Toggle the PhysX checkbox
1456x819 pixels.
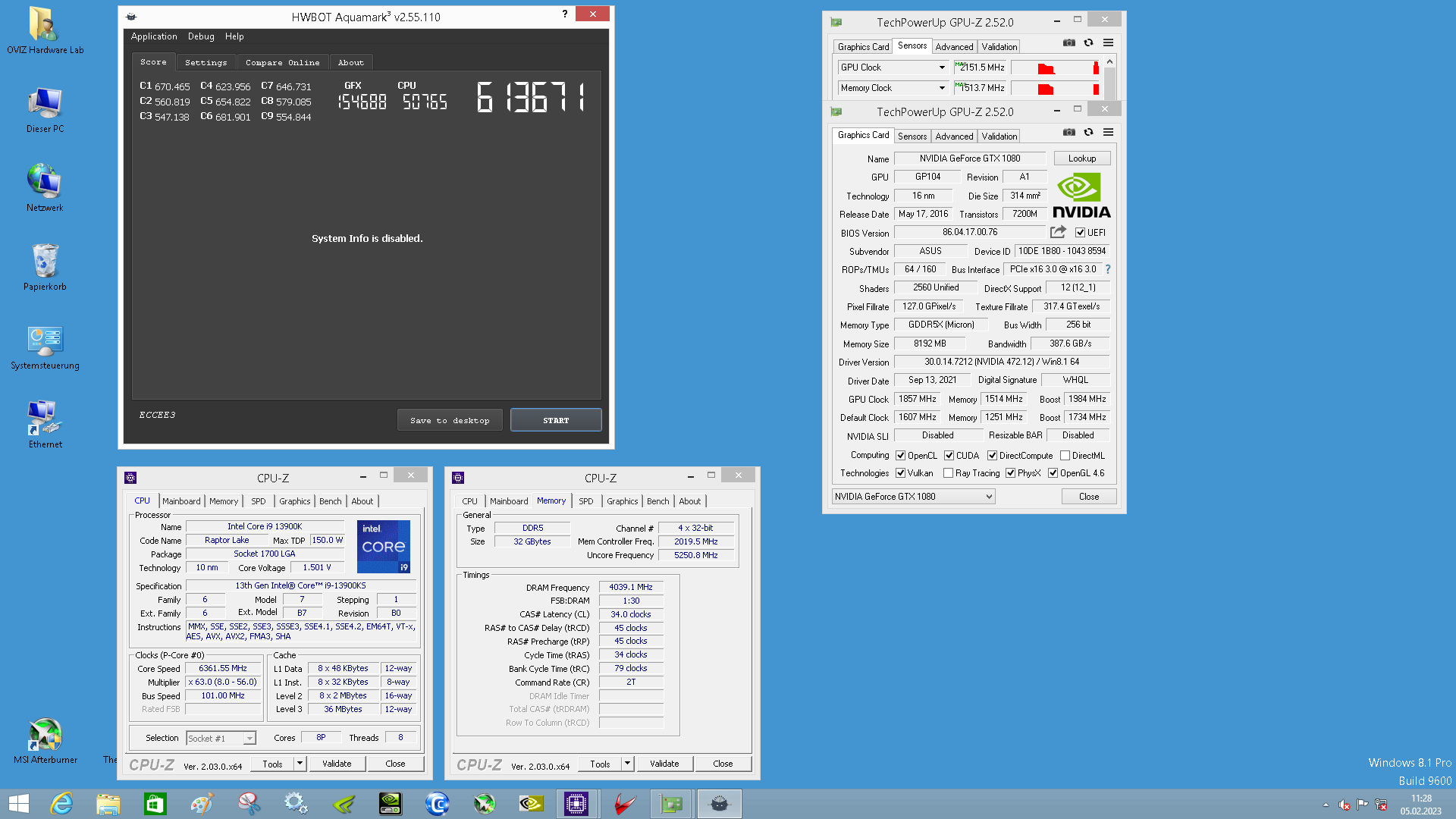[1010, 473]
